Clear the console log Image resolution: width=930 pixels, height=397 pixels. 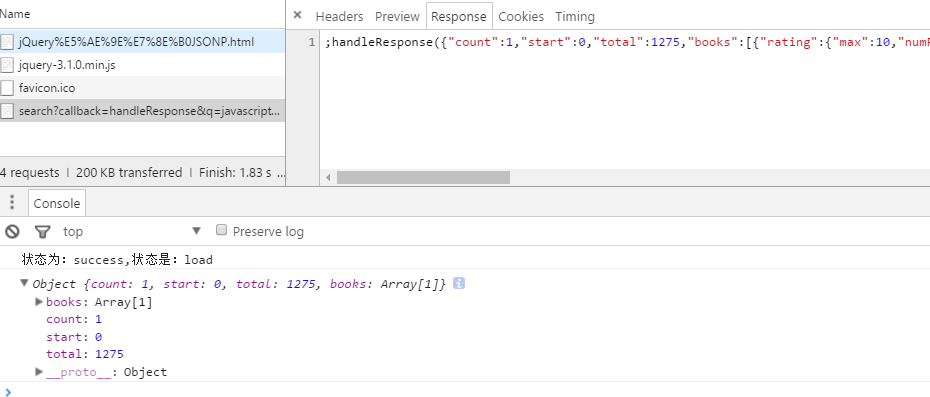tap(12, 231)
